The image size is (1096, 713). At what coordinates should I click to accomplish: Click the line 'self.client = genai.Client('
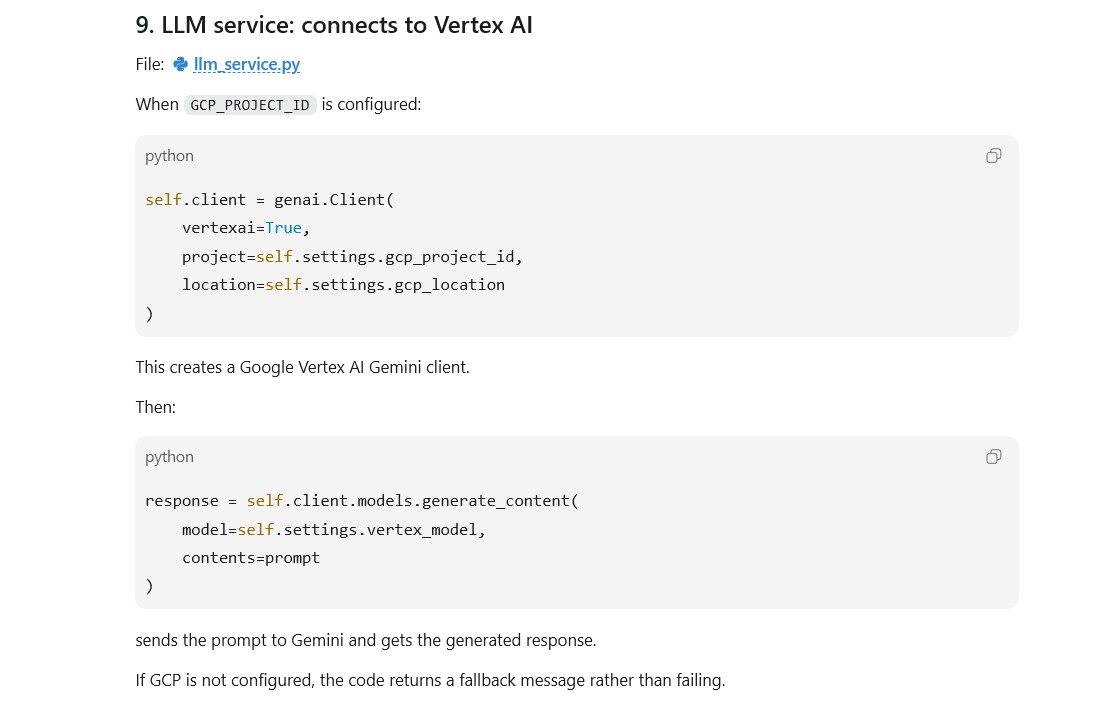point(269,200)
